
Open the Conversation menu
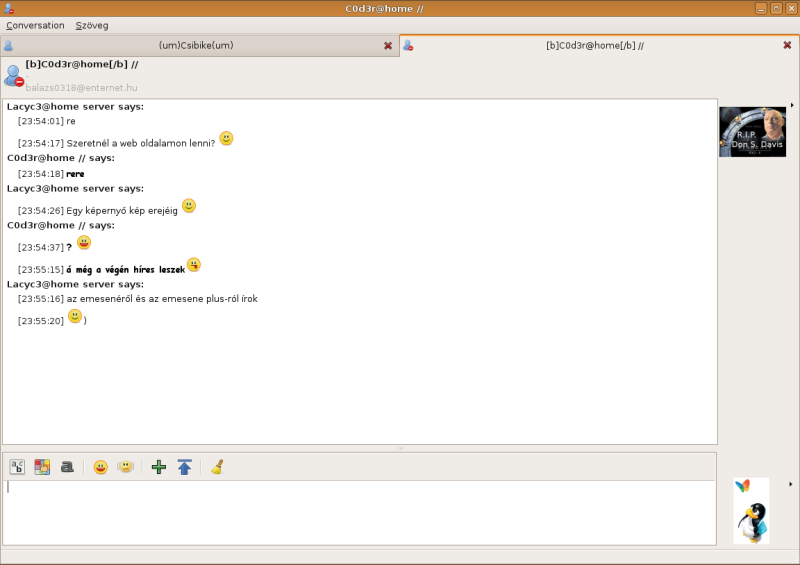point(35,26)
